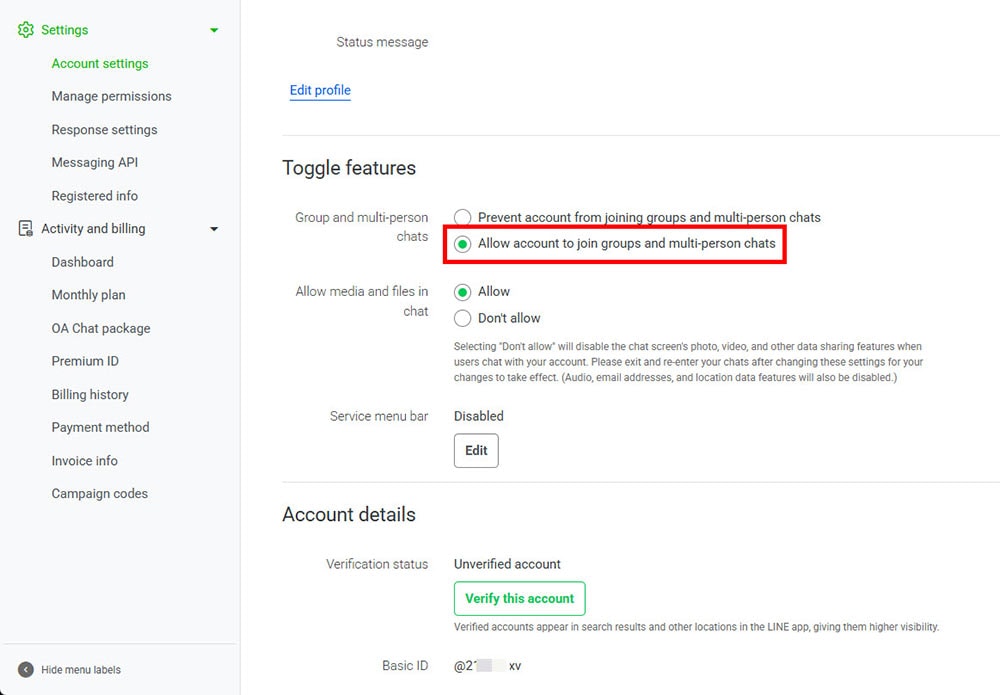
Task: Click the Disabled service menu status
Action: coord(478,416)
